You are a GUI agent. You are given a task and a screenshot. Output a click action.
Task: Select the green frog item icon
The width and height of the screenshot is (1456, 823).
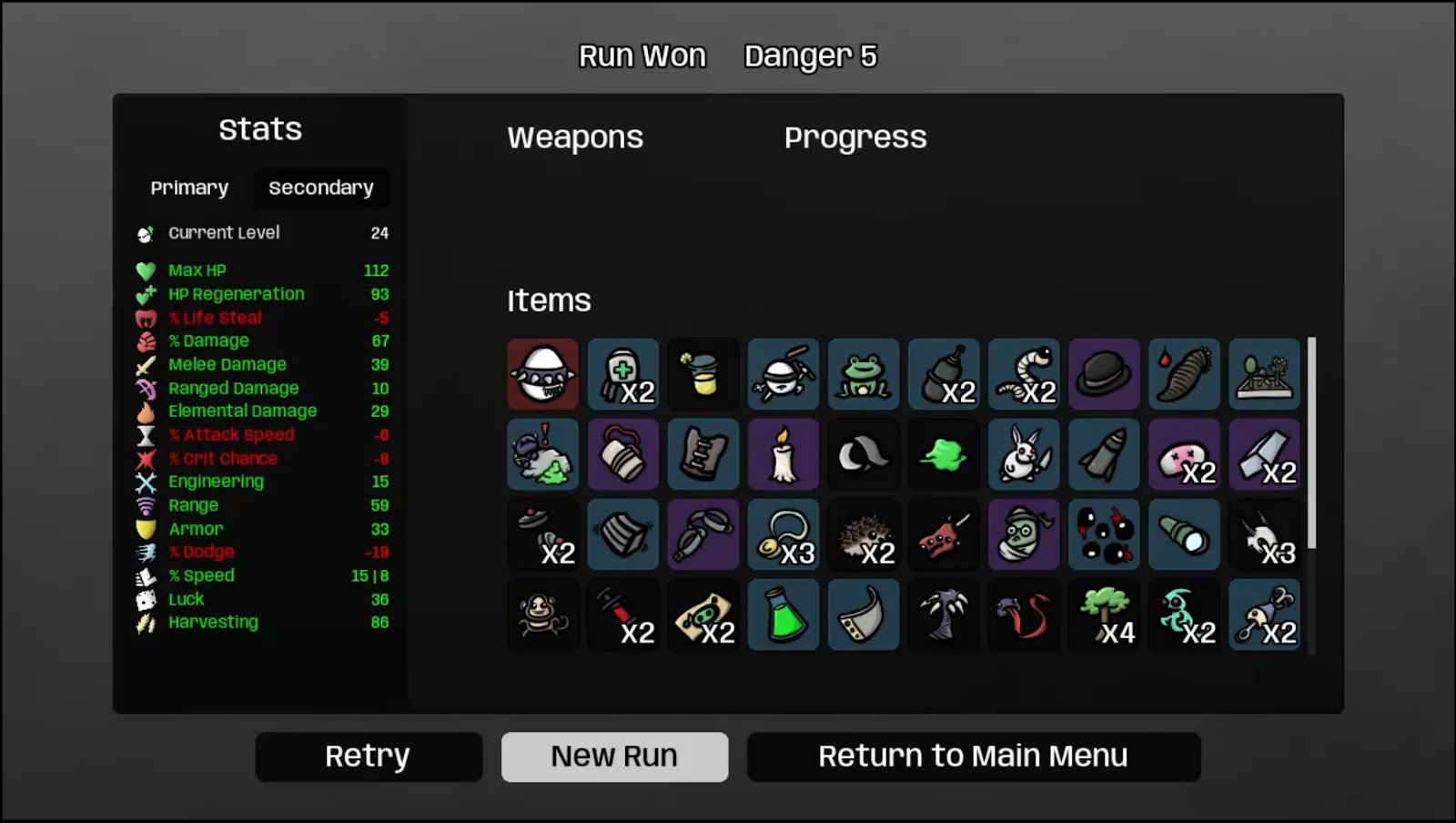click(864, 374)
